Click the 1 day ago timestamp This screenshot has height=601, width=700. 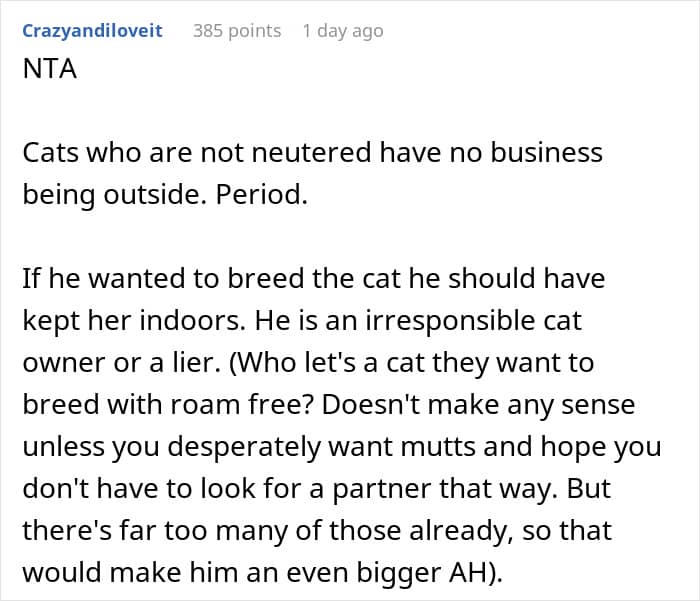click(342, 31)
